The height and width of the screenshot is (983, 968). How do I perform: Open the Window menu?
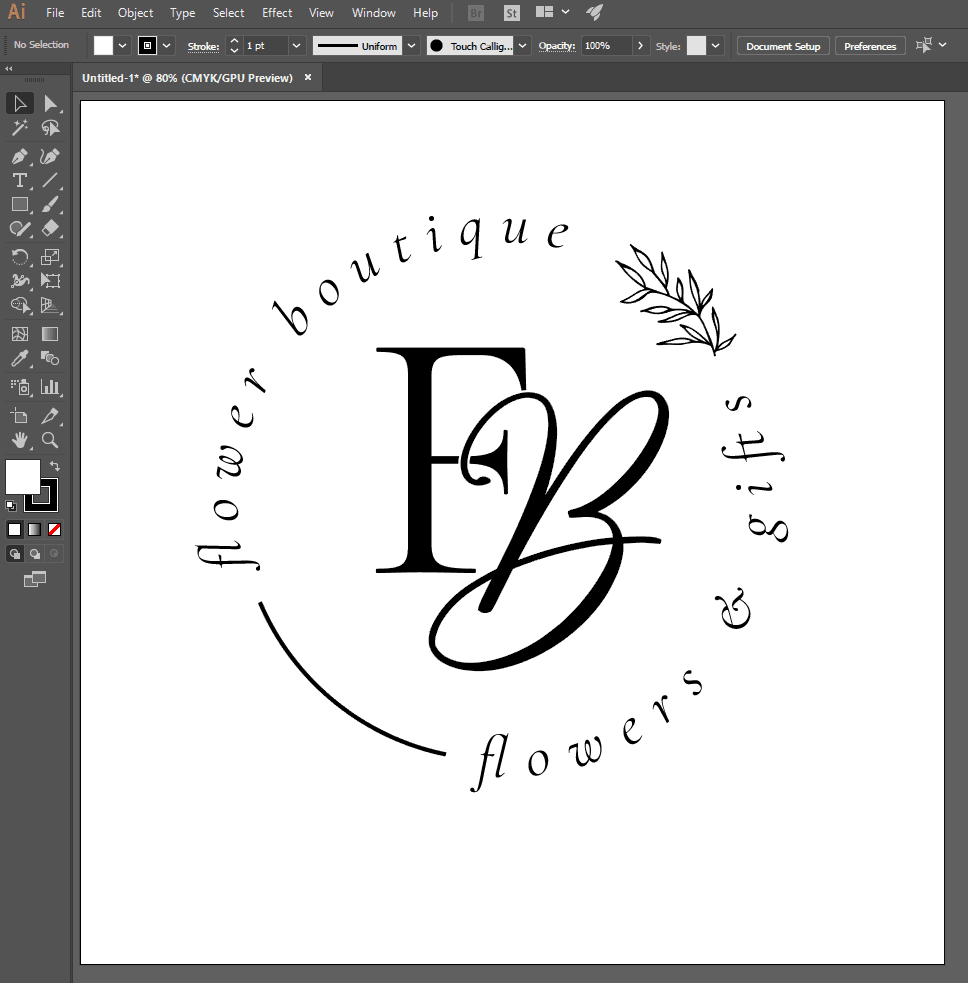click(374, 13)
